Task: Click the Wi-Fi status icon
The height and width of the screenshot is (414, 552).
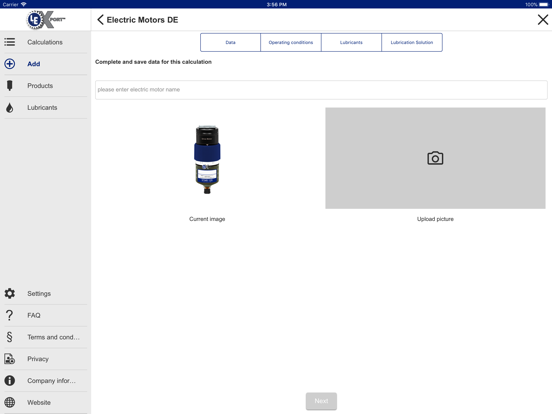Action: [x=24, y=4]
